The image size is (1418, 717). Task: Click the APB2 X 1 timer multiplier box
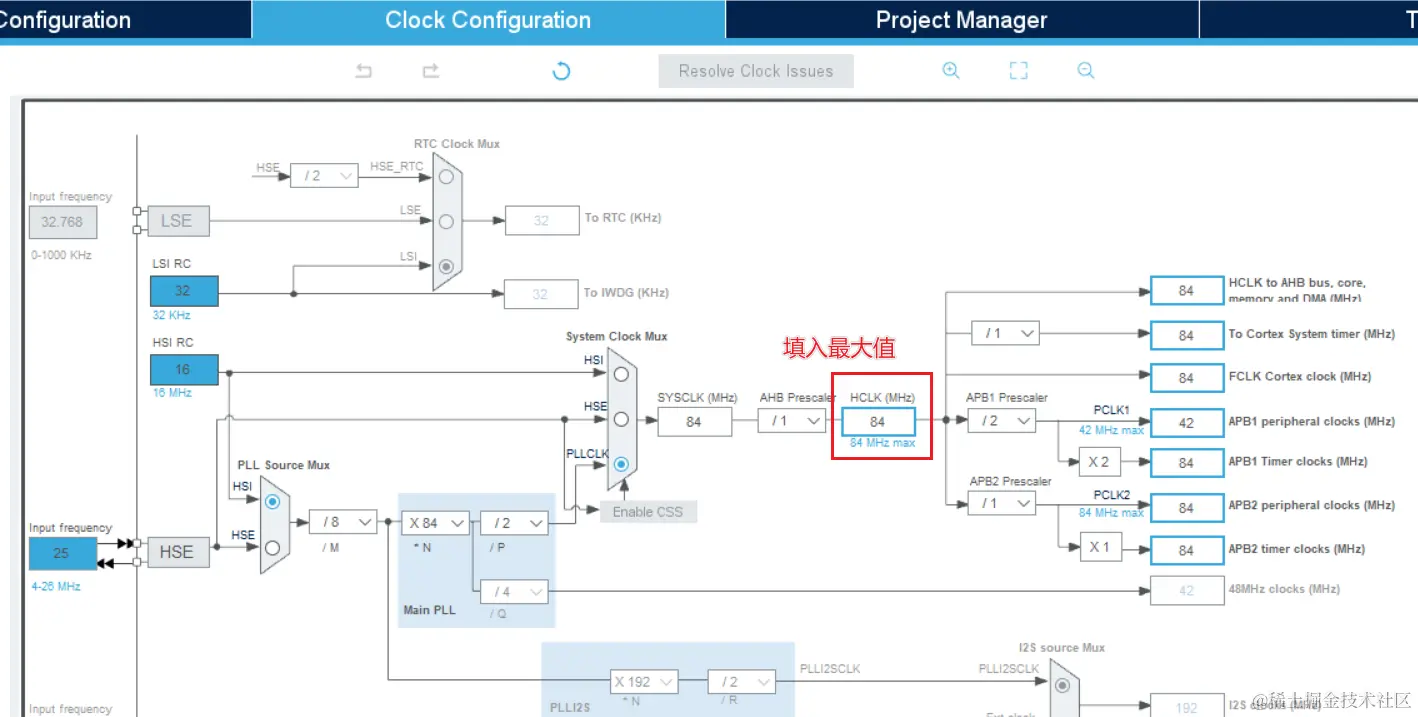tap(1100, 547)
